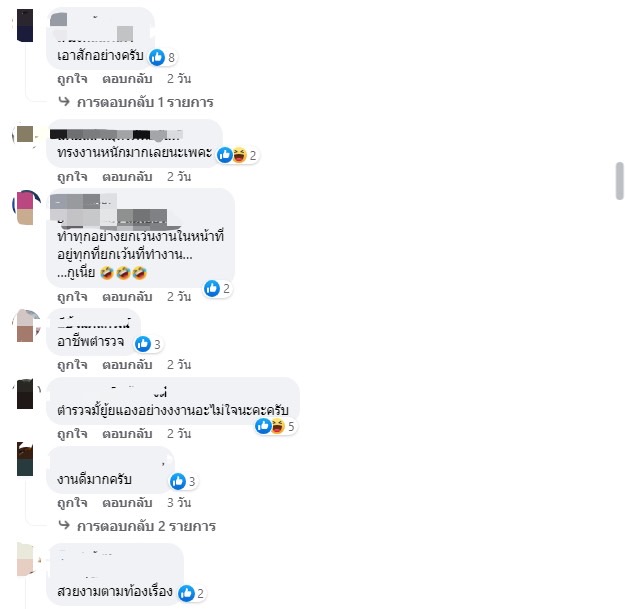Click like reaction icon beside 'สวยงามตามท้องเรื่อง'

[x=186, y=593]
